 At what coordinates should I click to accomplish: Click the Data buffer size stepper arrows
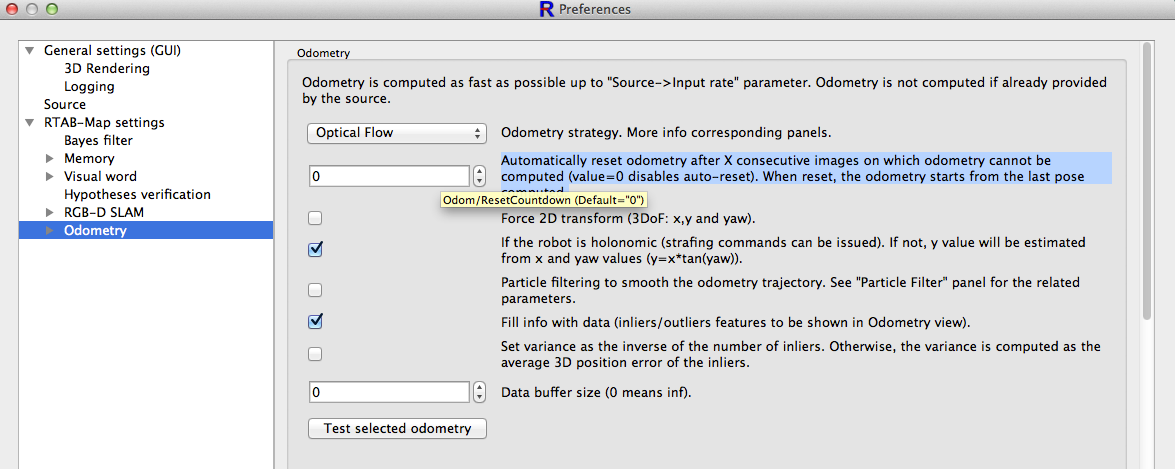tap(479, 392)
